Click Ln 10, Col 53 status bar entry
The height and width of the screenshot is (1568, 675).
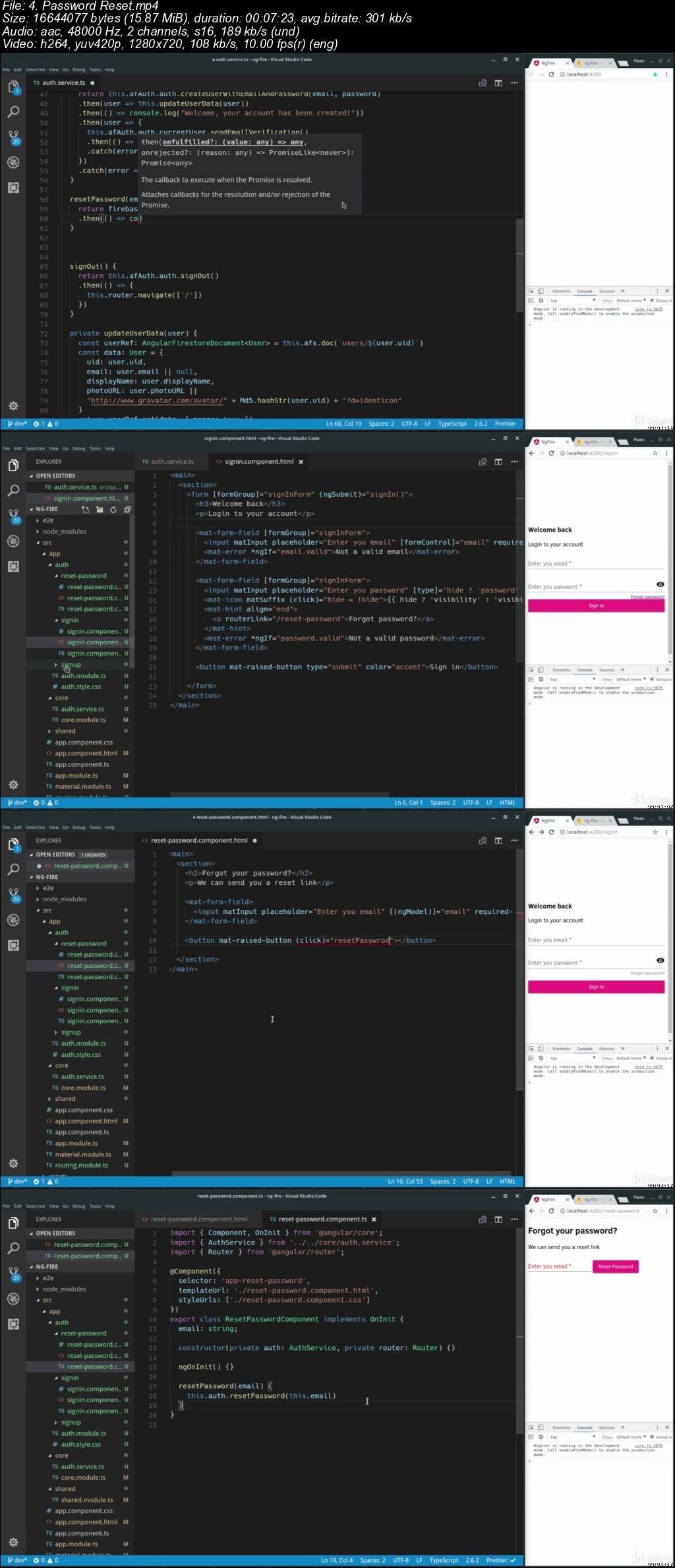tap(405, 1182)
